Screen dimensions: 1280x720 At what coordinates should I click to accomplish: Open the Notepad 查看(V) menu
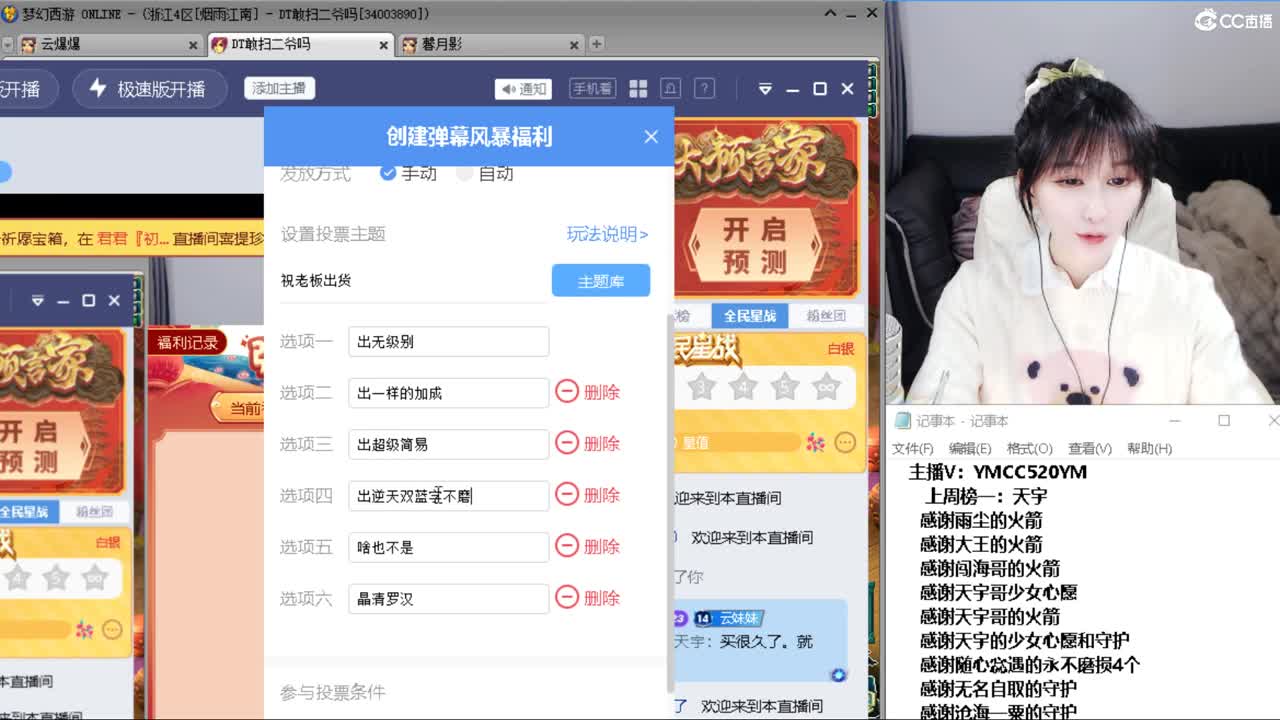point(1090,448)
